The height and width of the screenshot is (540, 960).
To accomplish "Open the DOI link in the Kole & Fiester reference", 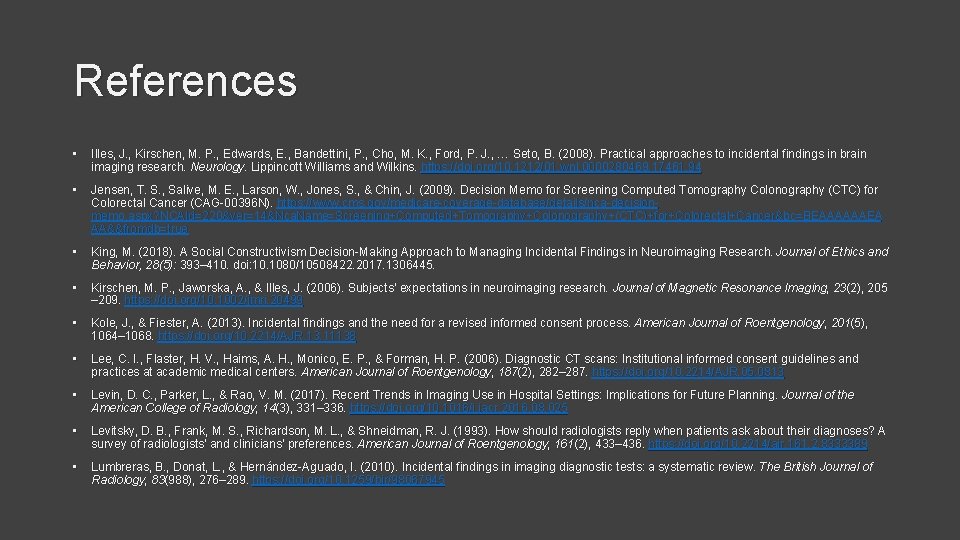I will [x=257, y=336].
